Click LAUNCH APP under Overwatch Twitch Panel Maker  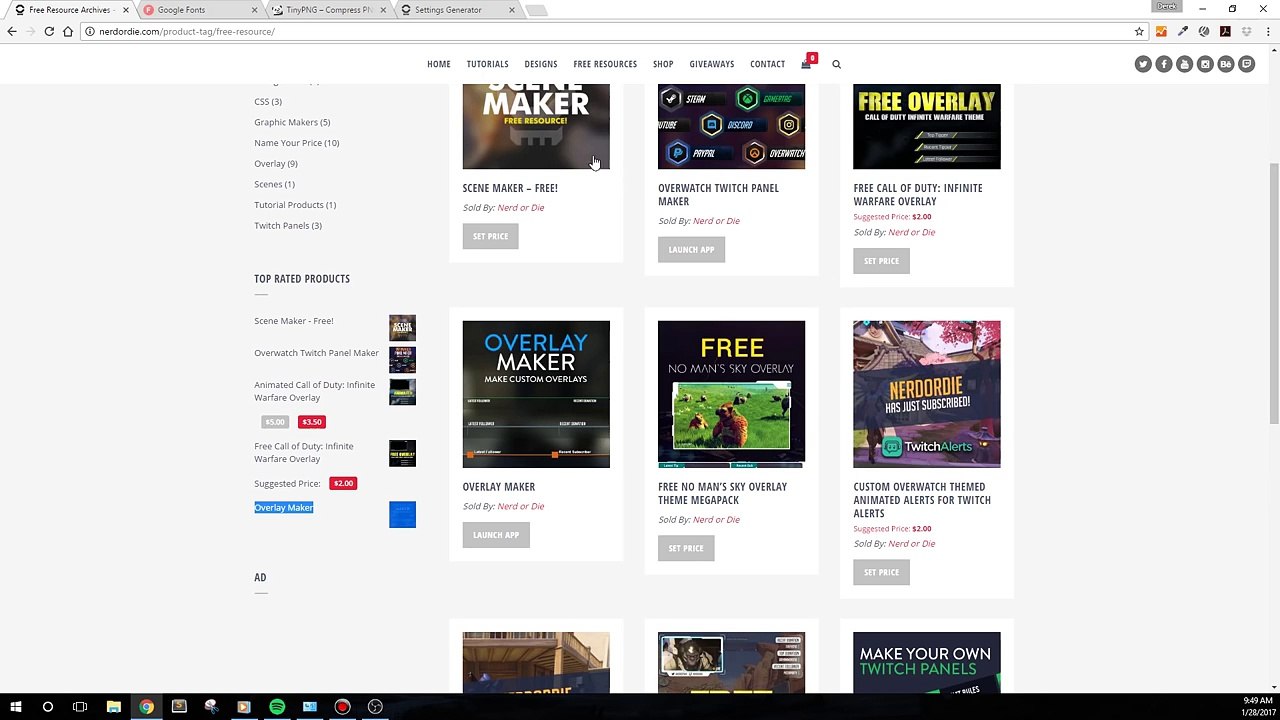pos(691,250)
